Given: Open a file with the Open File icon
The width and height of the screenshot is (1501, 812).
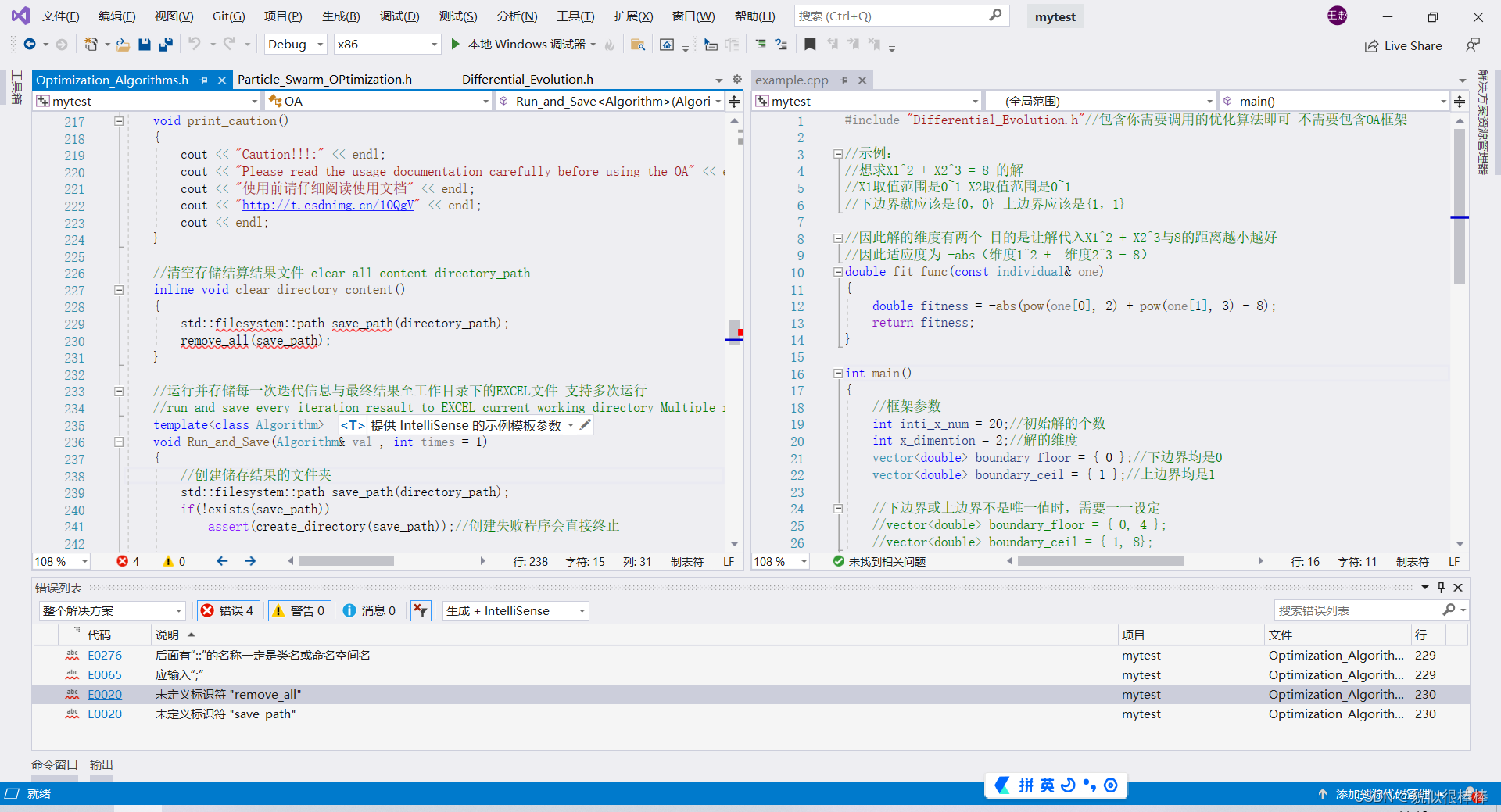Looking at the screenshot, I should coord(123,45).
